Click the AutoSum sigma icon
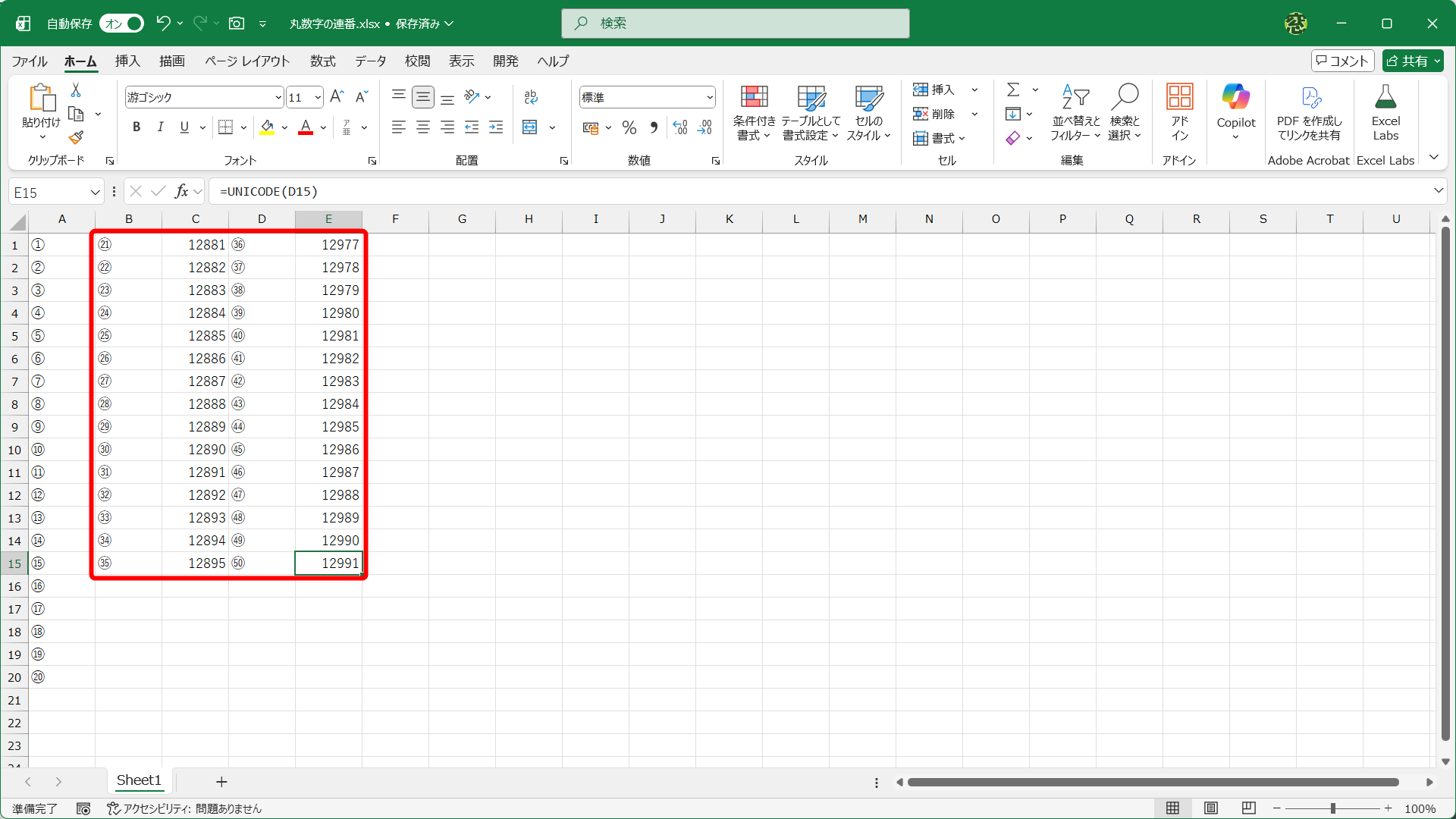This screenshot has width=1456, height=819. (1012, 90)
